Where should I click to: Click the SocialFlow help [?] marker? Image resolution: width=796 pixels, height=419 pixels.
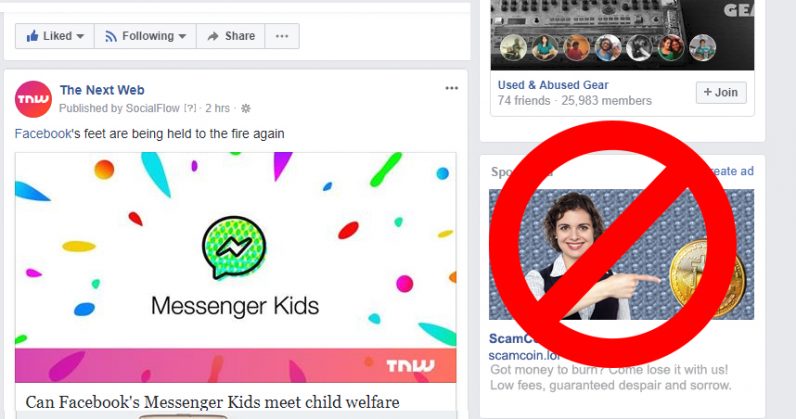click(190, 108)
